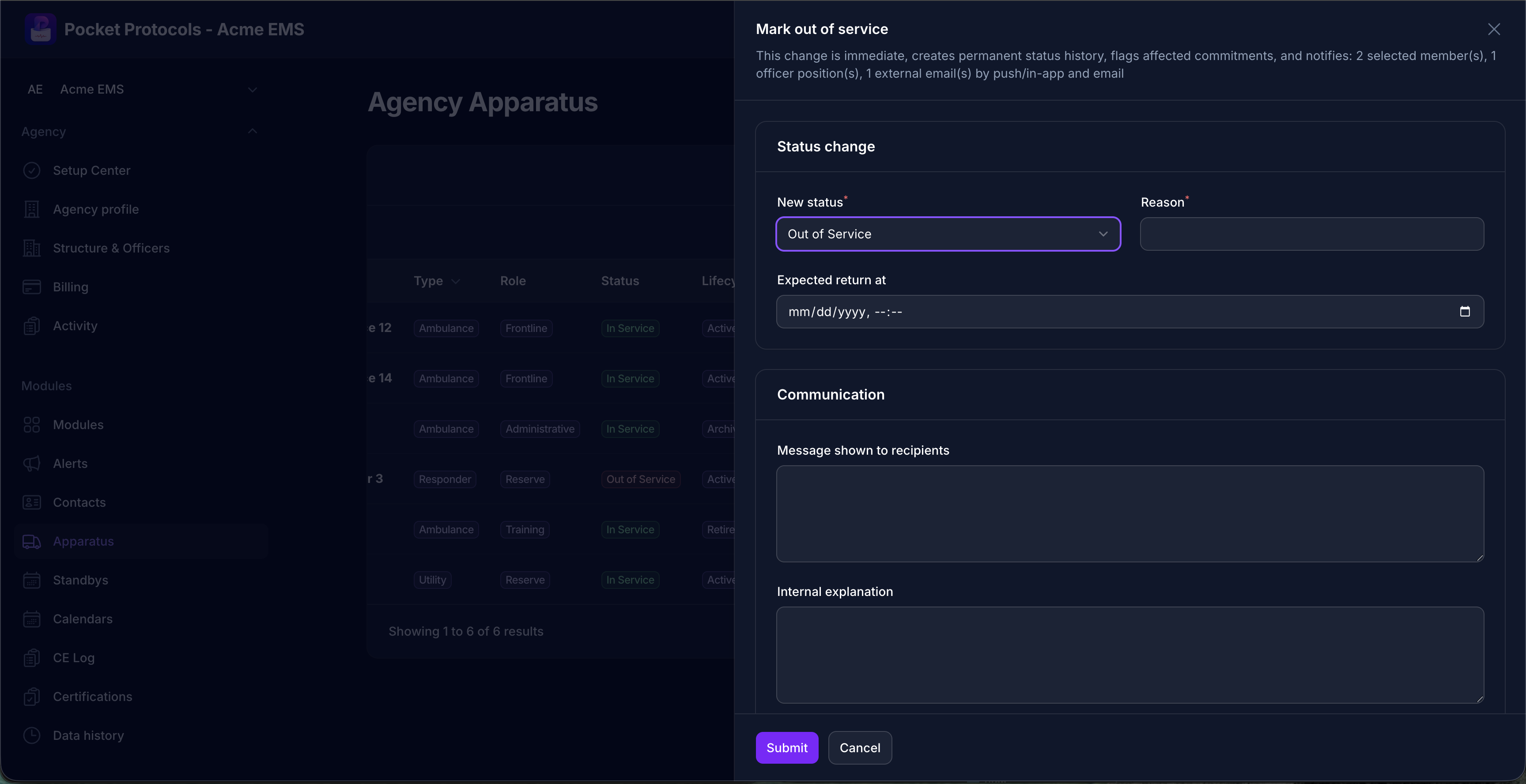Go to the Standbys module
The width and height of the screenshot is (1526, 784).
tap(80, 580)
